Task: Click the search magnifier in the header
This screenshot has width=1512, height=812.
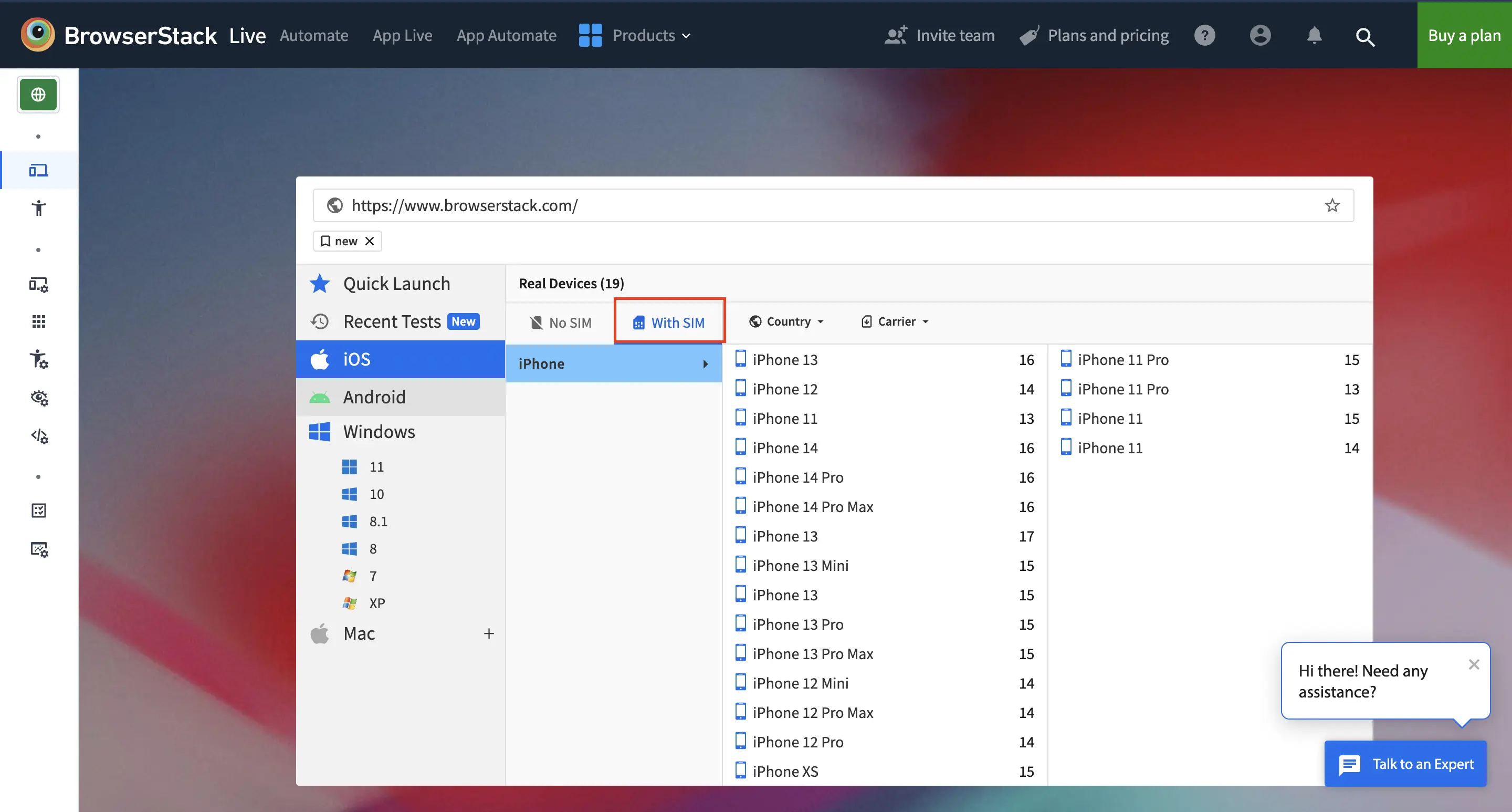Action: coord(1364,36)
